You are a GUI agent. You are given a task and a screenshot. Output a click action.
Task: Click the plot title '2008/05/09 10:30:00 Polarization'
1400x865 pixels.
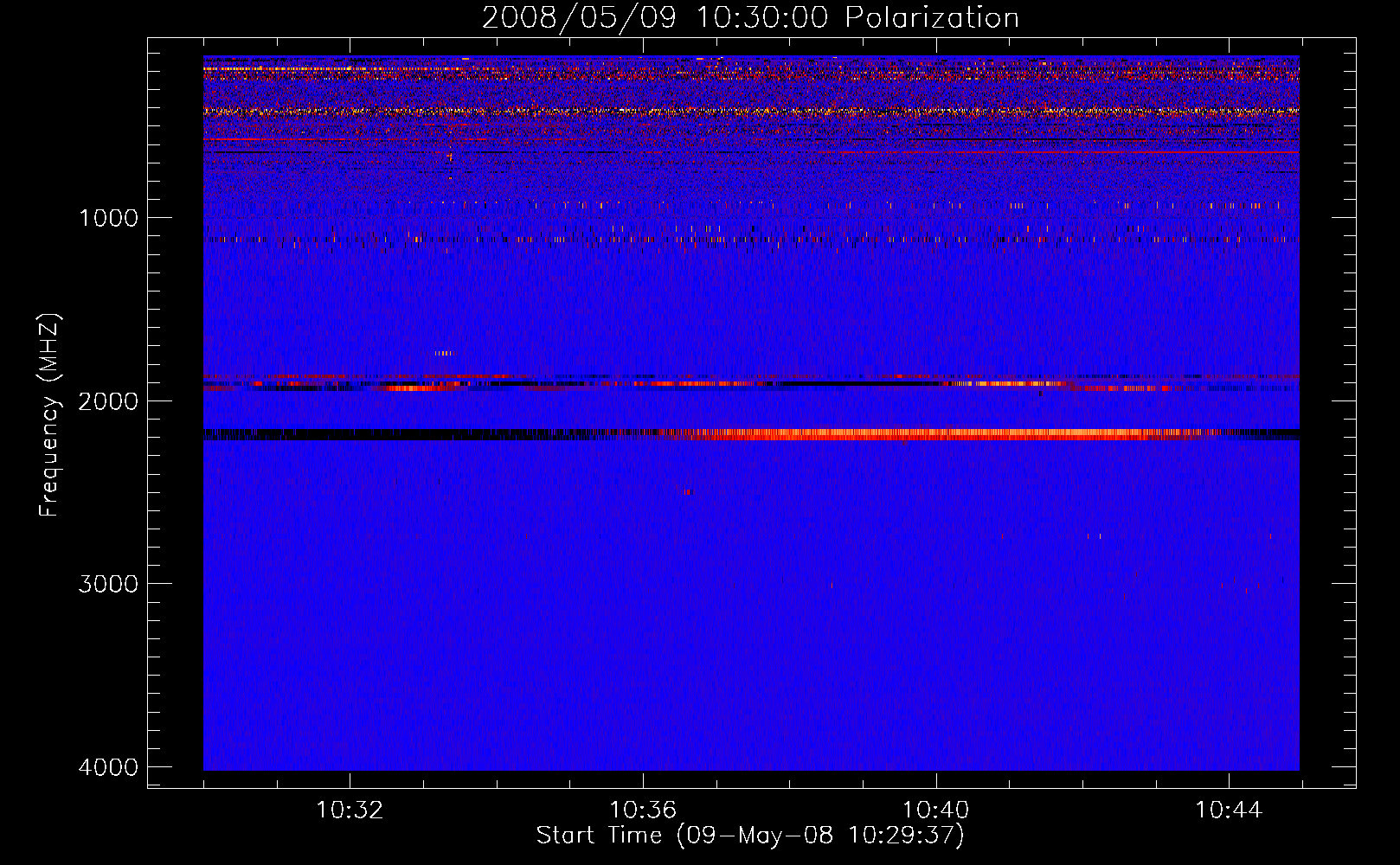[750, 17]
